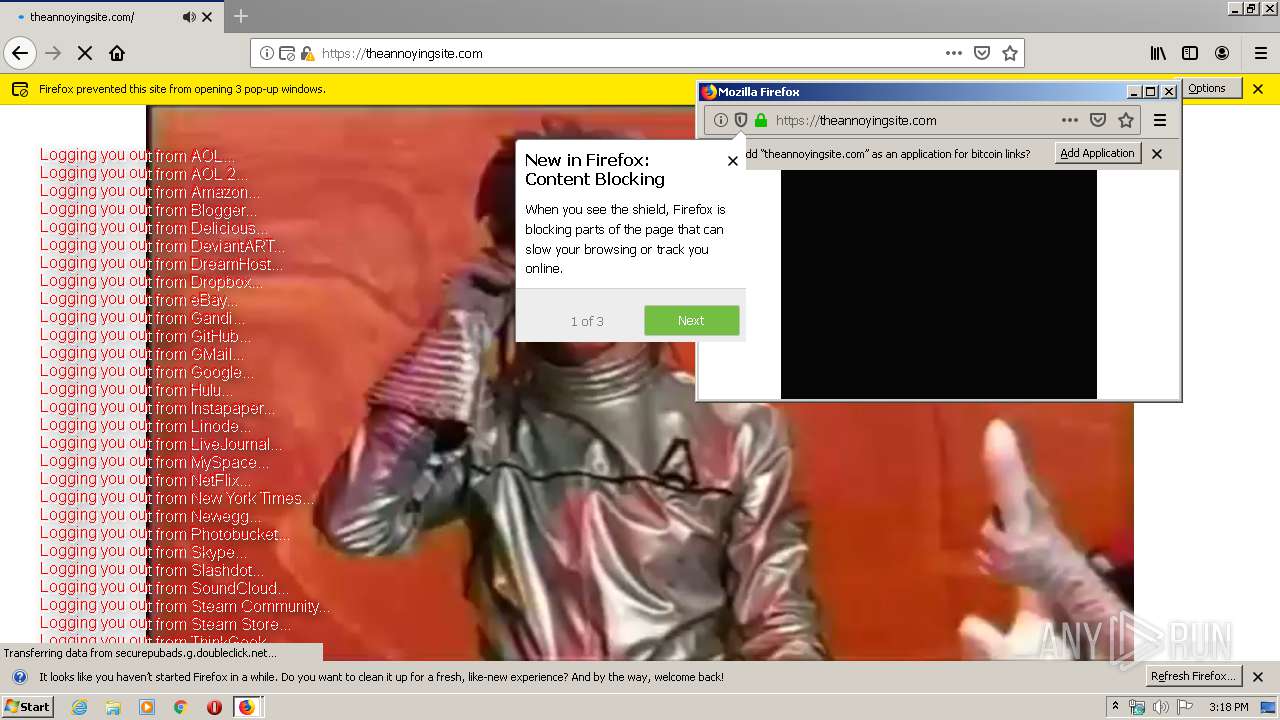Open the Windows Start menu
This screenshot has height=720, width=1280.
pos(27,706)
